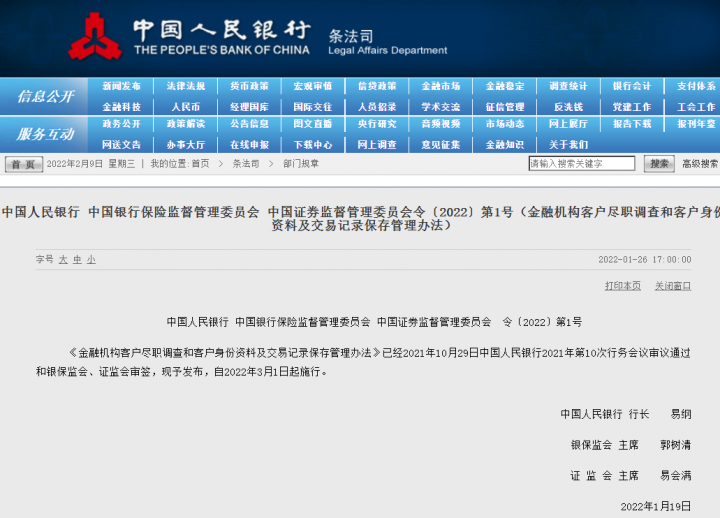This screenshot has height=518, width=720.
Task: Open 高级搜索 advanced search link
Action: pyautogui.click(x=700, y=163)
